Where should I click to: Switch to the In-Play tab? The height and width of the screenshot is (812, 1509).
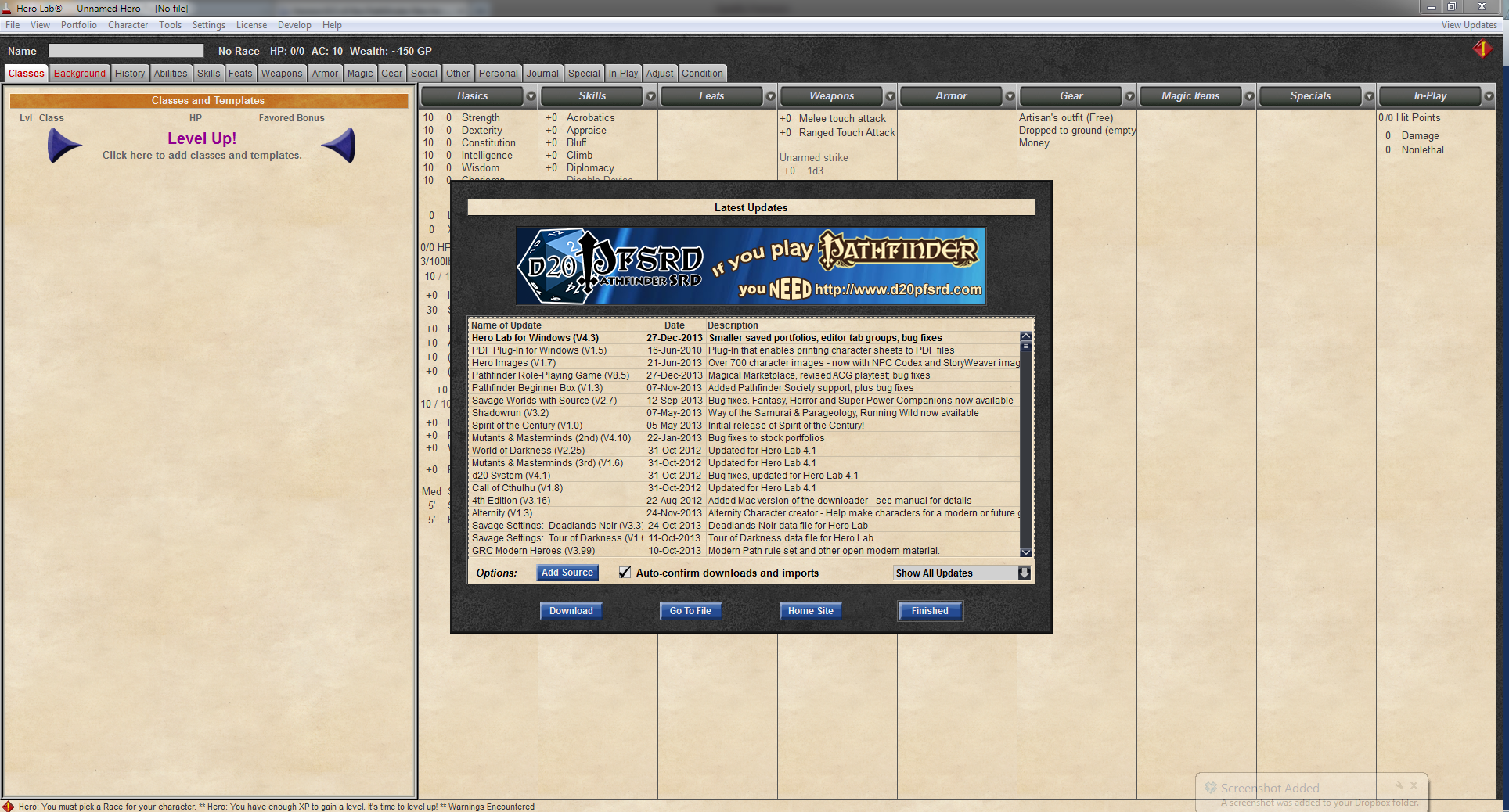tap(623, 74)
